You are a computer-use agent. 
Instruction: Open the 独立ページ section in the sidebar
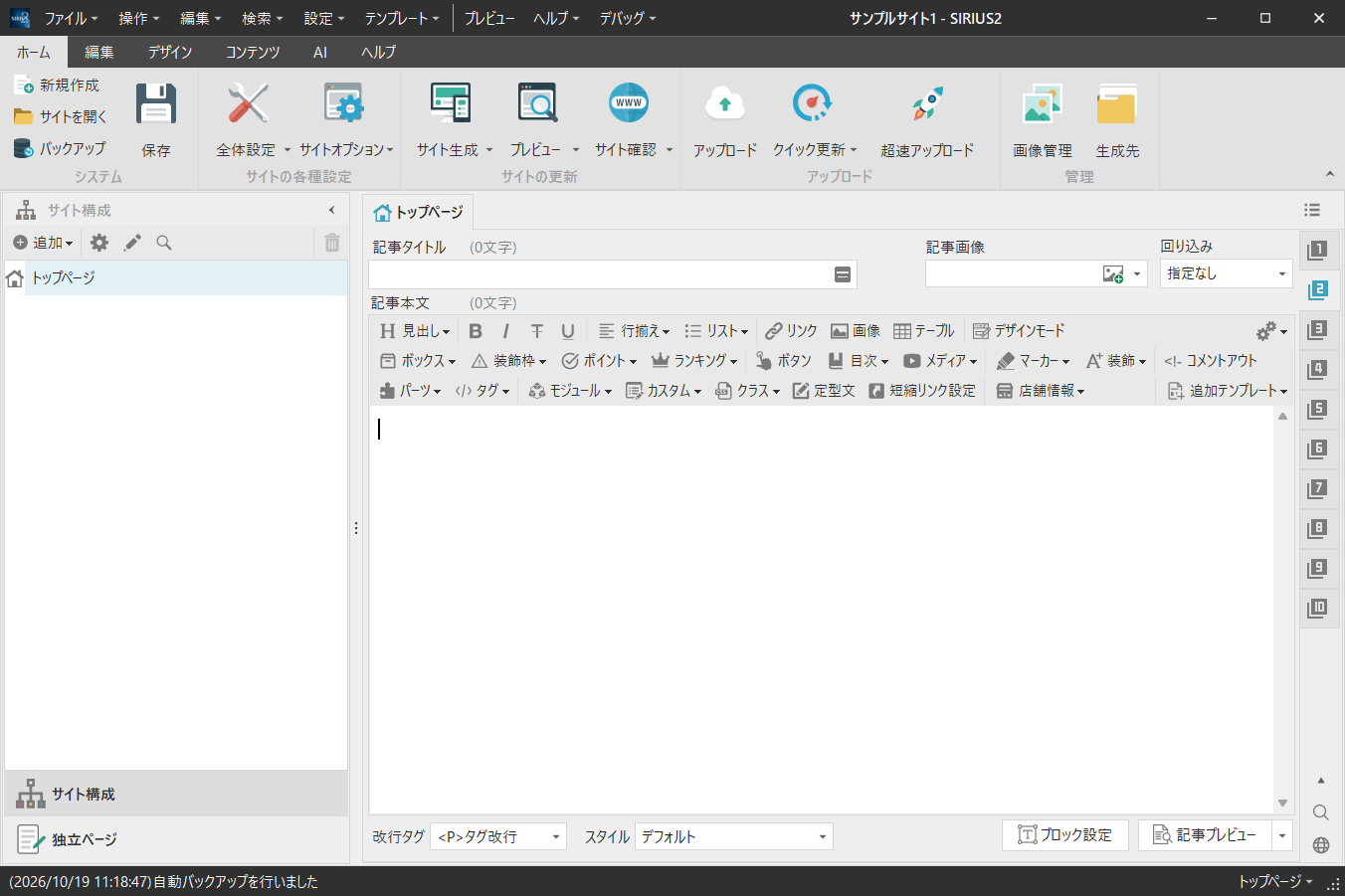[176, 840]
